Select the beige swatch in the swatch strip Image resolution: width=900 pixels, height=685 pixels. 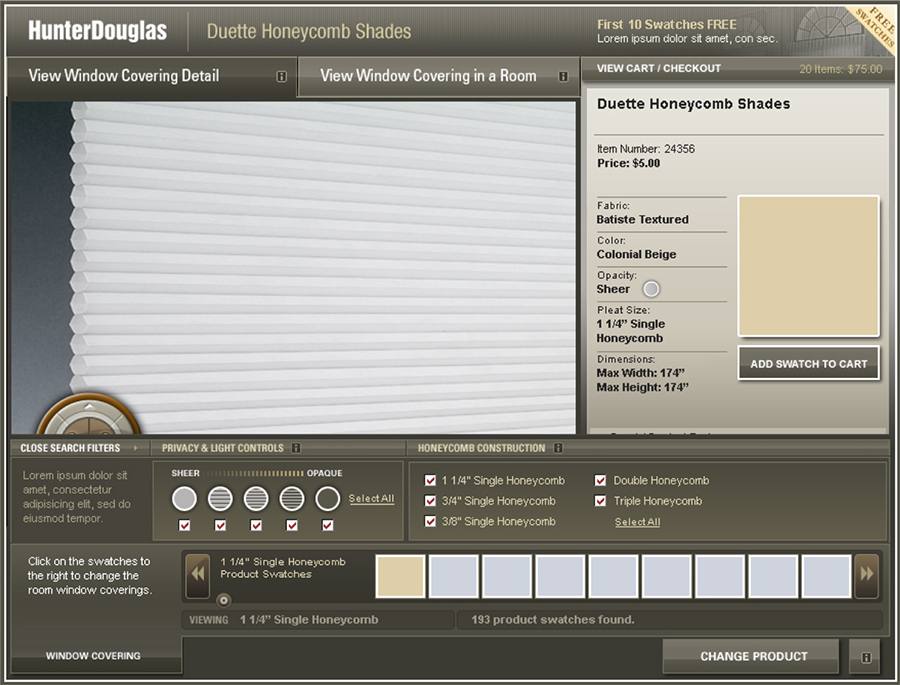coord(400,576)
